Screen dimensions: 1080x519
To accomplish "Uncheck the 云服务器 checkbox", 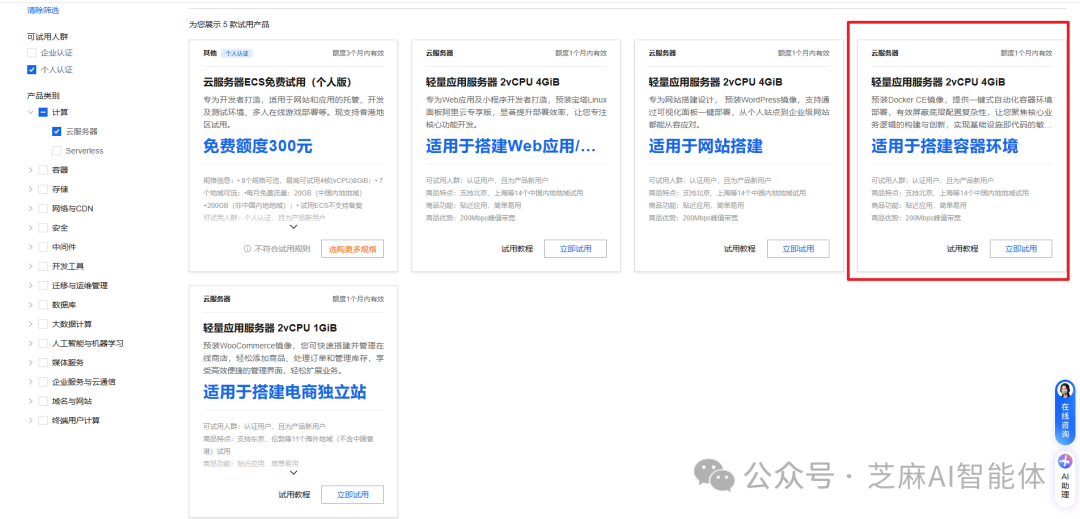I will (x=56, y=131).
